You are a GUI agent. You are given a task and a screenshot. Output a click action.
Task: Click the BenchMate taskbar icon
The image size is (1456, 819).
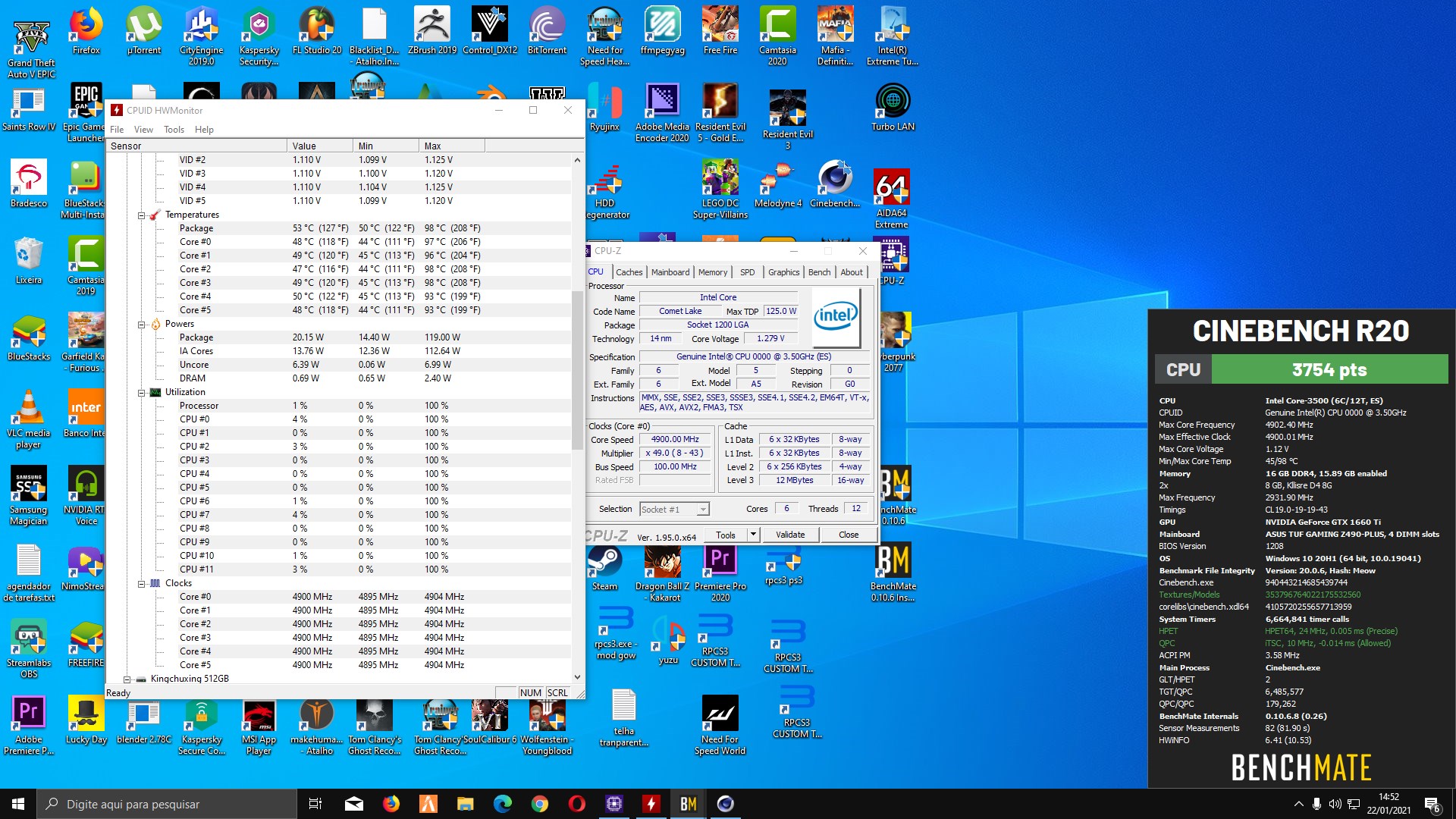(689, 804)
